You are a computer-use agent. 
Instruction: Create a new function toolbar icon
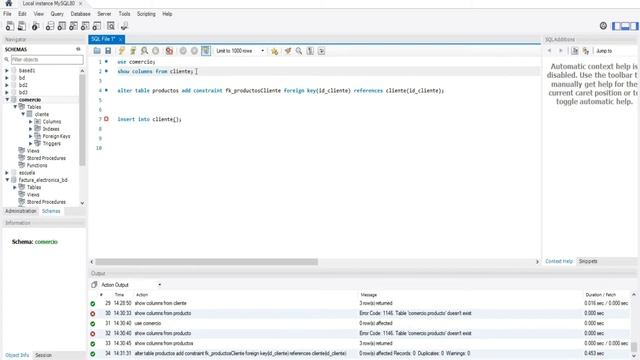pos(97,26)
